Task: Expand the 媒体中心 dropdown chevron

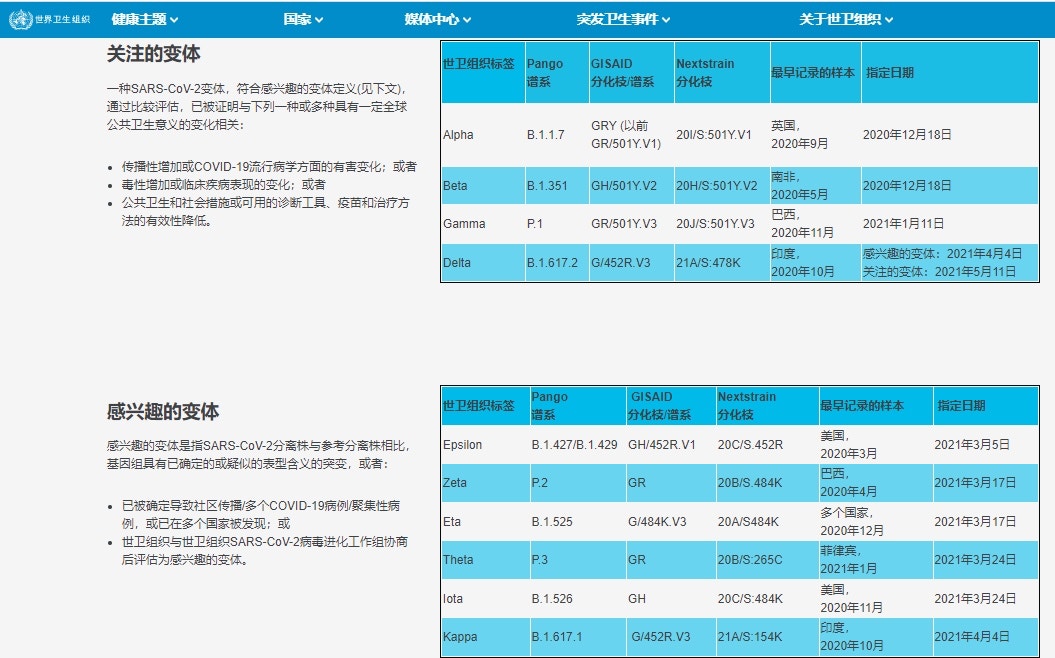Action: tap(466, 20)
